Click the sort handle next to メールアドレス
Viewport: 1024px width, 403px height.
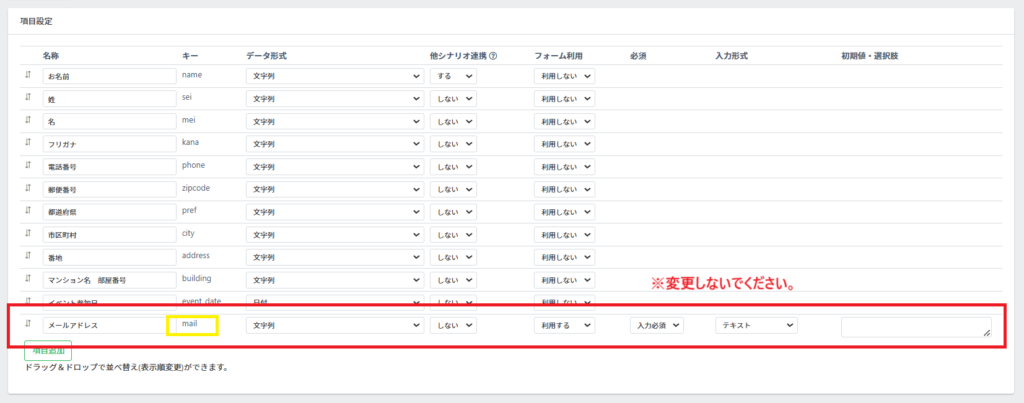coord(28,324)
